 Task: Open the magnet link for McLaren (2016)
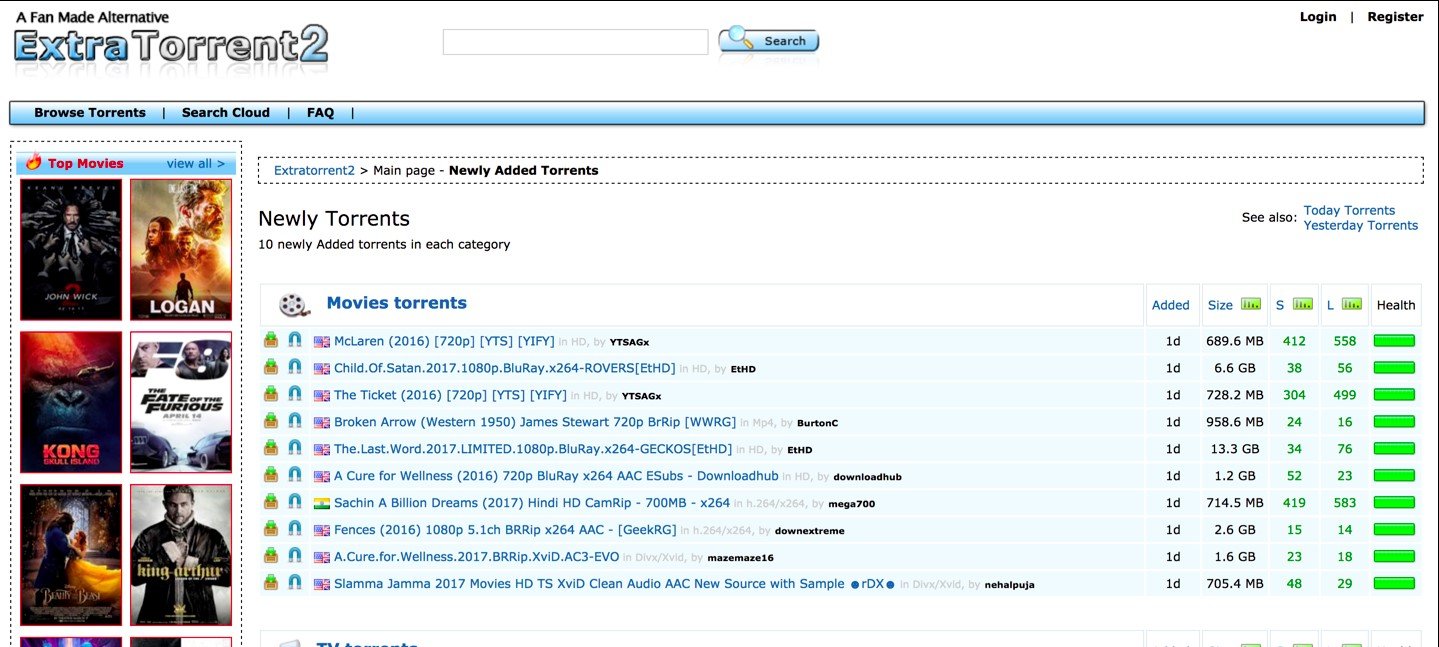295,340
